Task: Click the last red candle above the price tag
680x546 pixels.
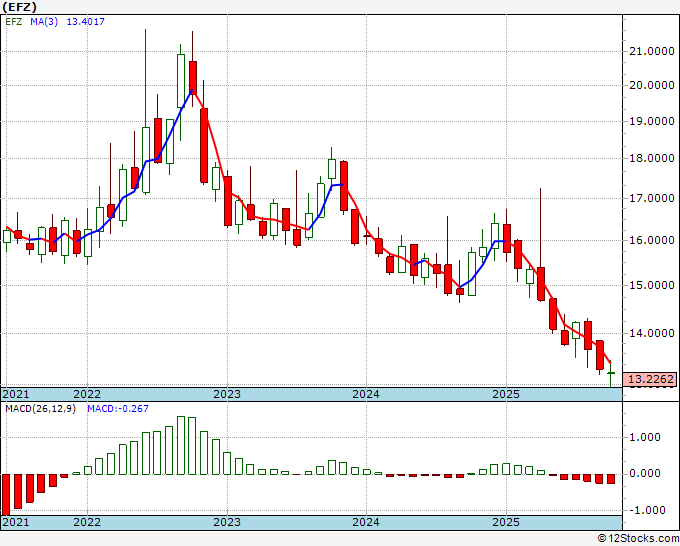Action: point(600,354)
